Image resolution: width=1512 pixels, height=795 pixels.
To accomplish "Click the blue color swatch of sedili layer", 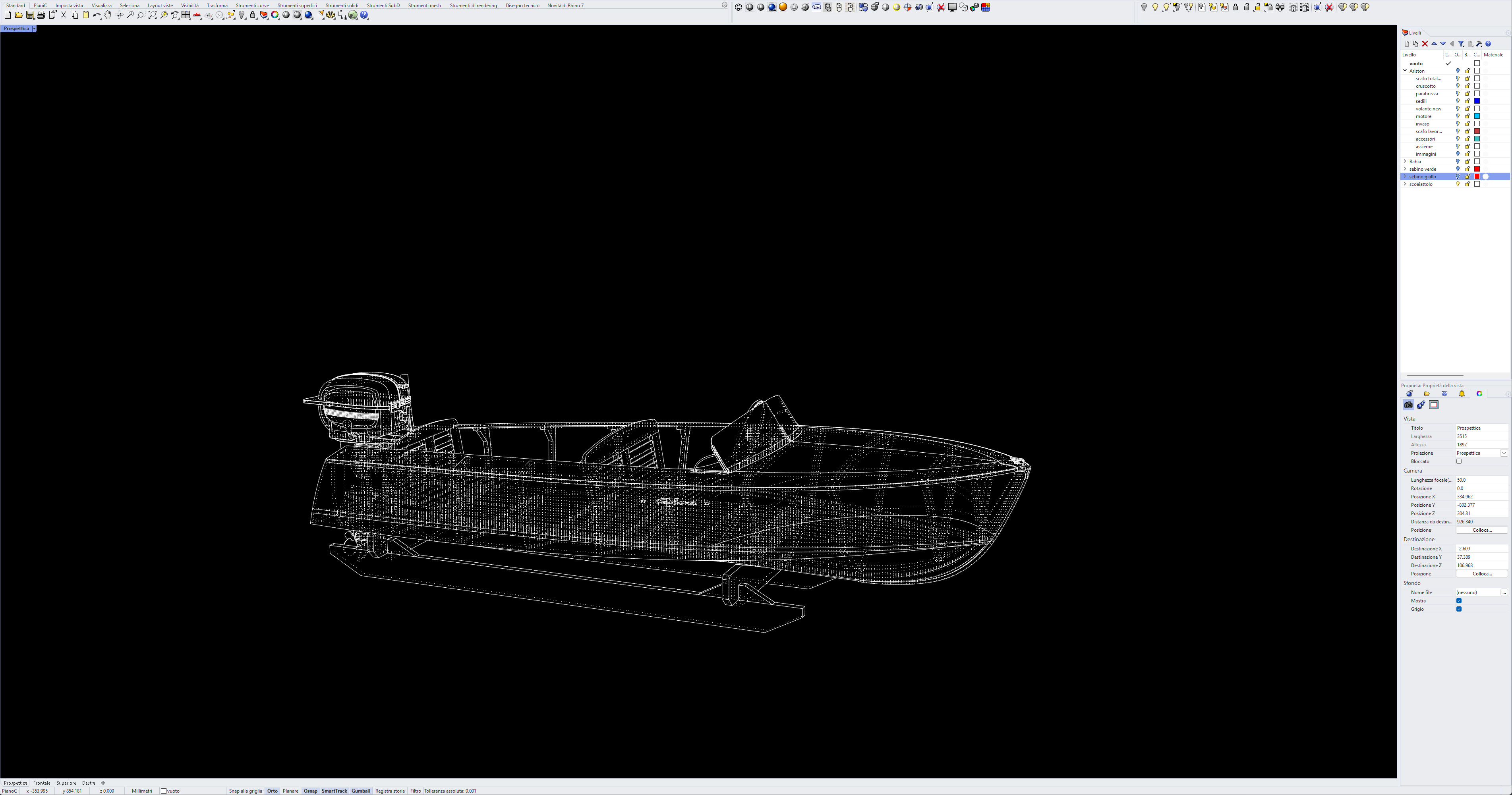I will [1477, 101].
